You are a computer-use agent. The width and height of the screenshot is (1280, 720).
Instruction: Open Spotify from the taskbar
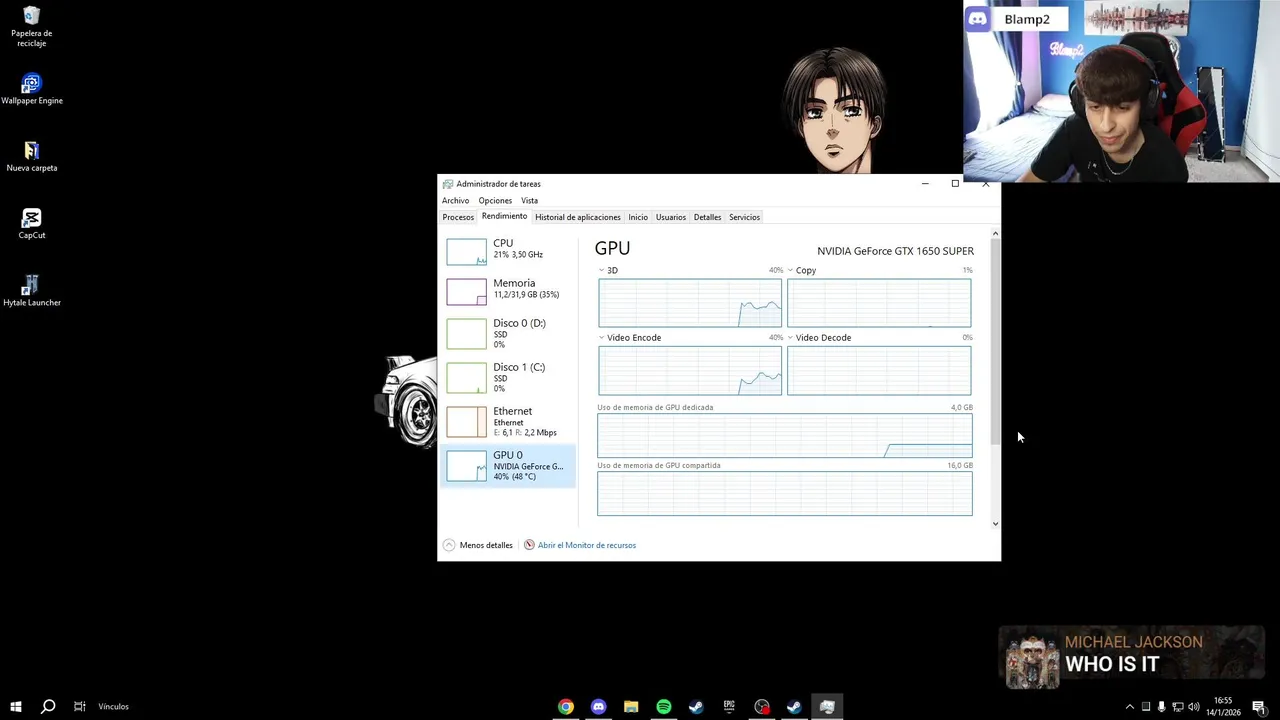(x=663, y=707)
